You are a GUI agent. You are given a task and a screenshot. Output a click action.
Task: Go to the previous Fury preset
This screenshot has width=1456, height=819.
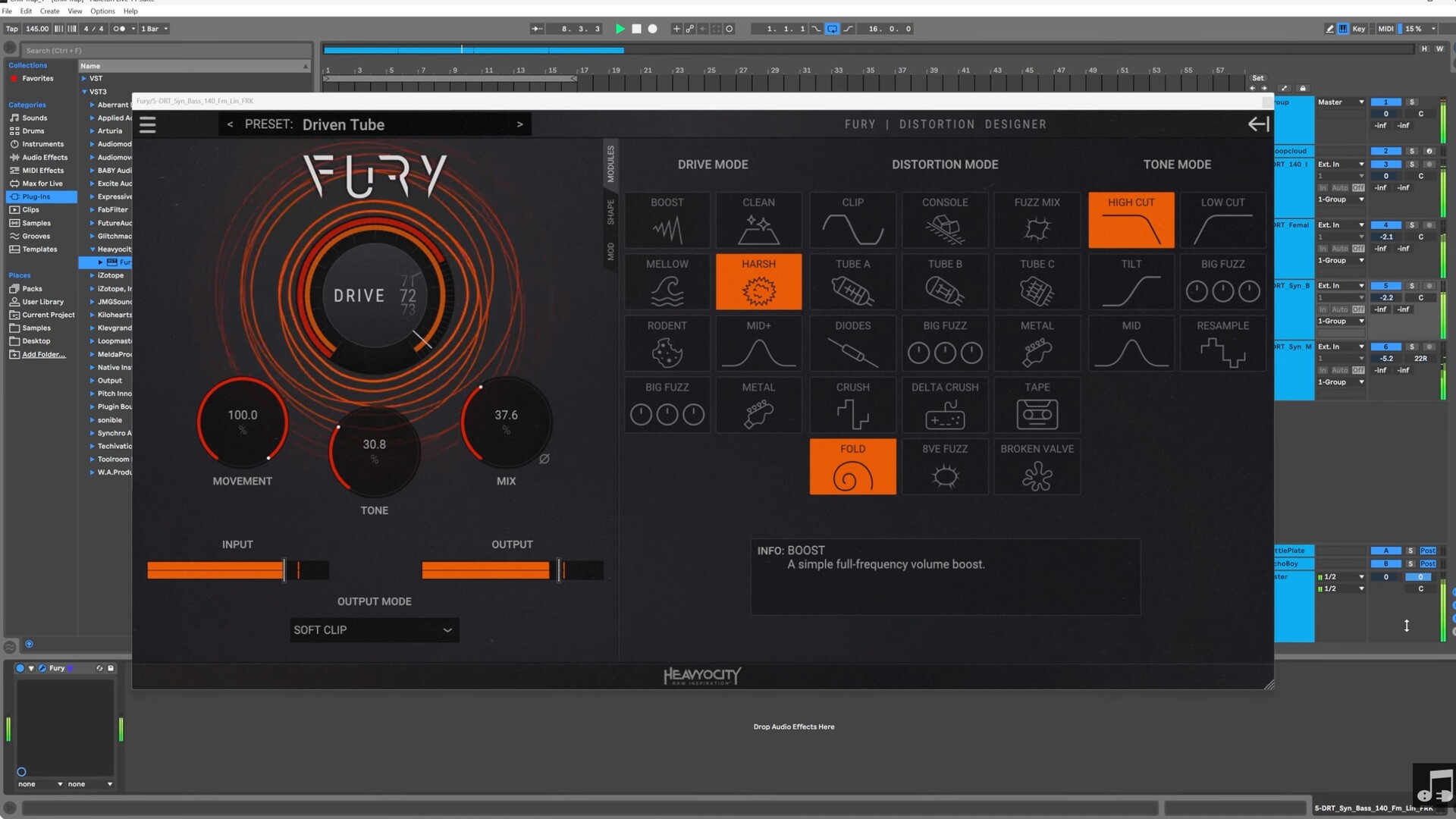[230, 124]
